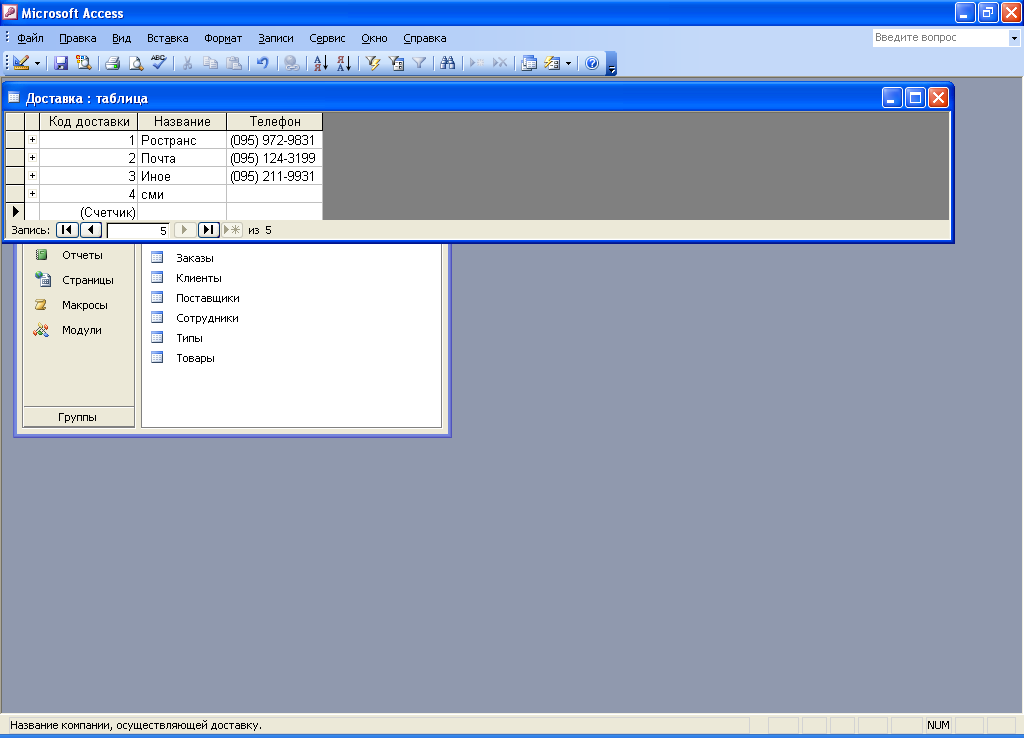This screenshot has height=738, width=1024.
Task: Click the 'Код доставки' column header
Action: pyautogui.click(x=89, y=121)
